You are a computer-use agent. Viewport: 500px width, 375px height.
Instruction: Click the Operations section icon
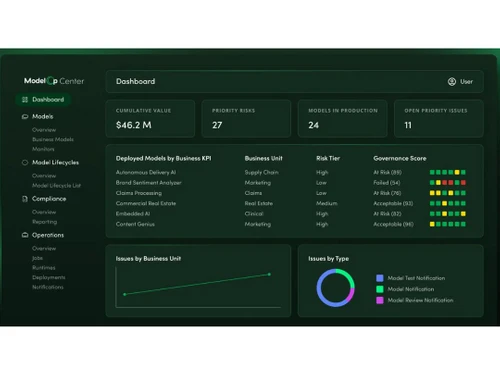pos(25,235)
